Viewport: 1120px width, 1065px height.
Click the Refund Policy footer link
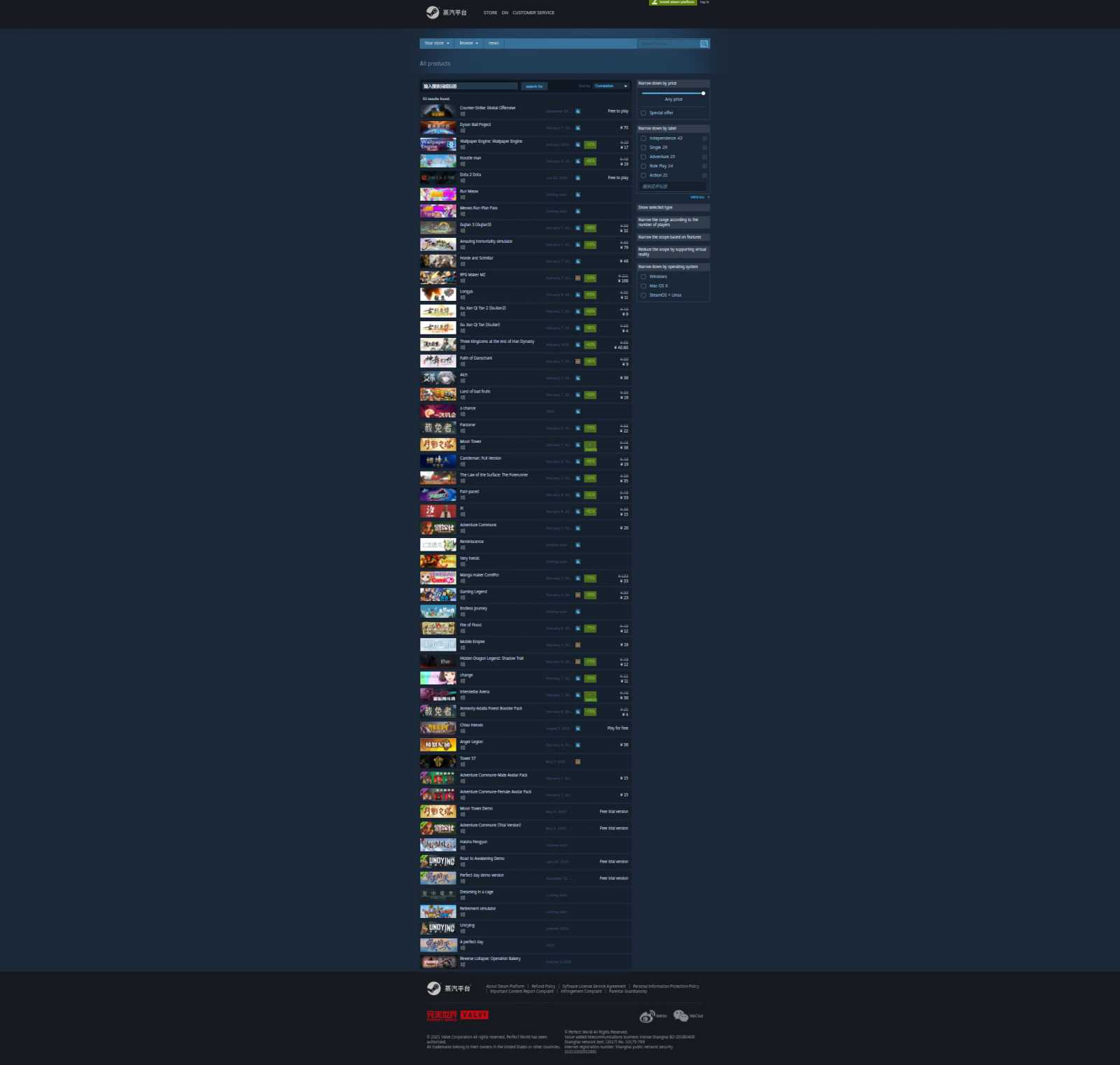click(542, 986)
